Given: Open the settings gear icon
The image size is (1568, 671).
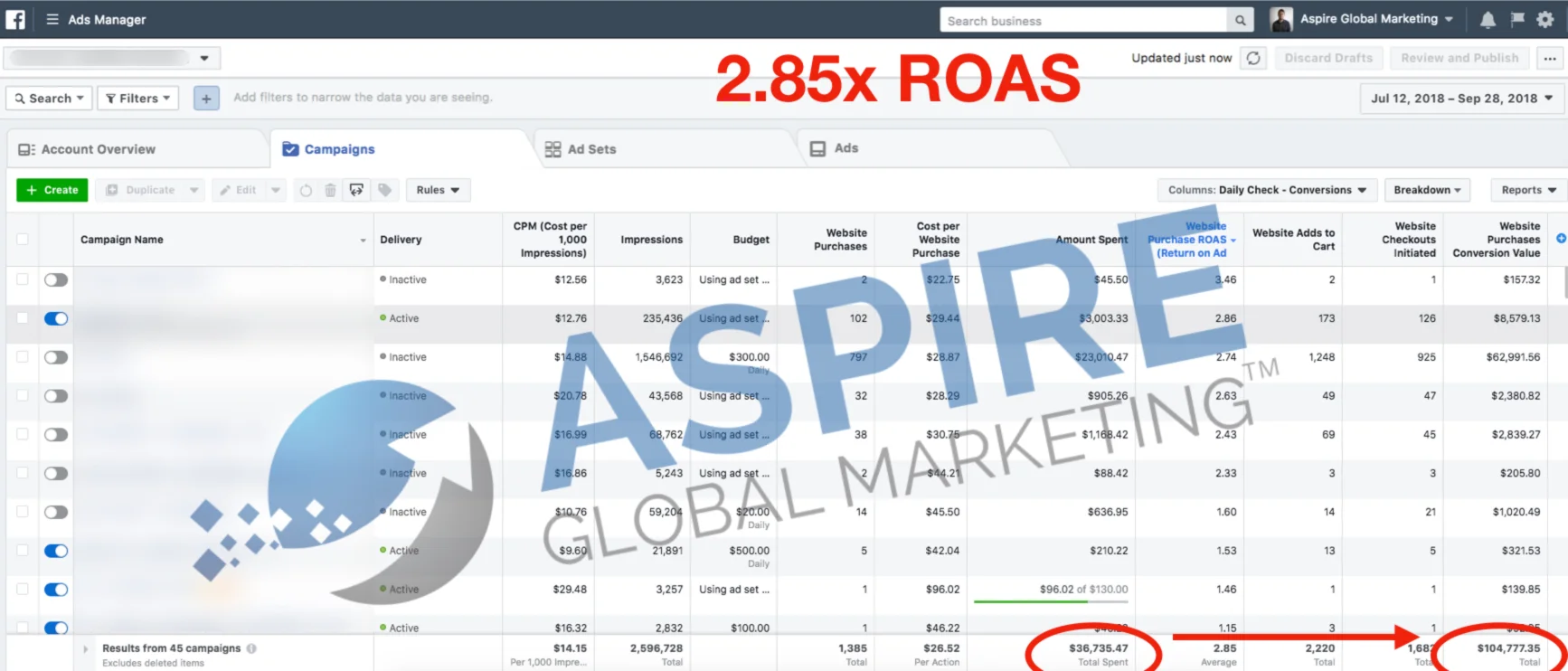Looking at the screenshot, I should pos(1545,19).
